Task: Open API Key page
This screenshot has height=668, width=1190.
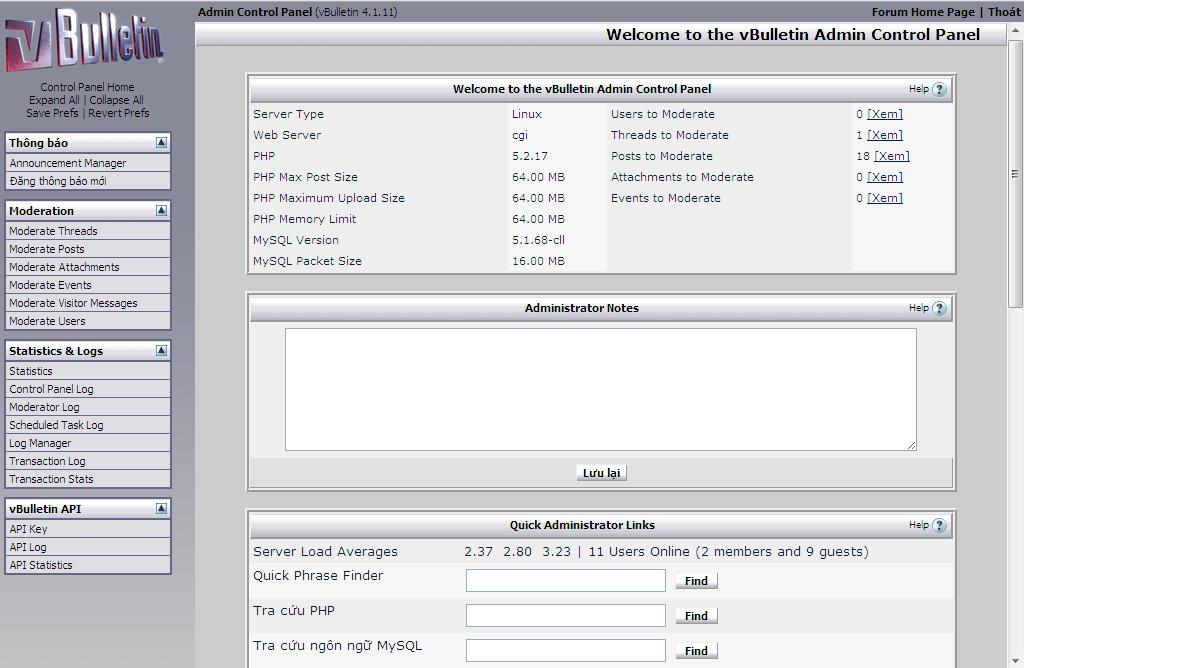Action: tap(87, 529)
